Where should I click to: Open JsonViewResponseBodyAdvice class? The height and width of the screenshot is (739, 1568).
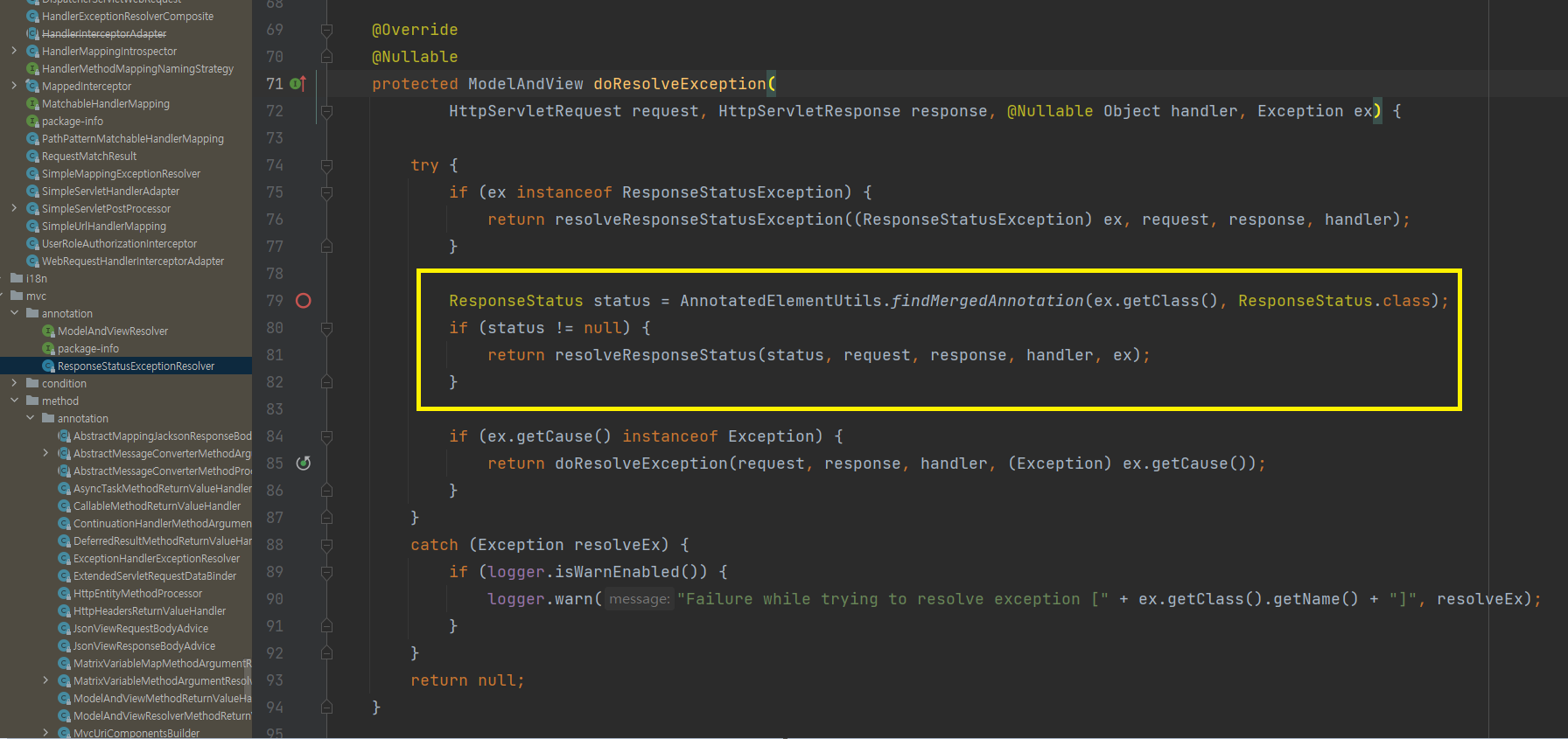(x=144, y=645)
